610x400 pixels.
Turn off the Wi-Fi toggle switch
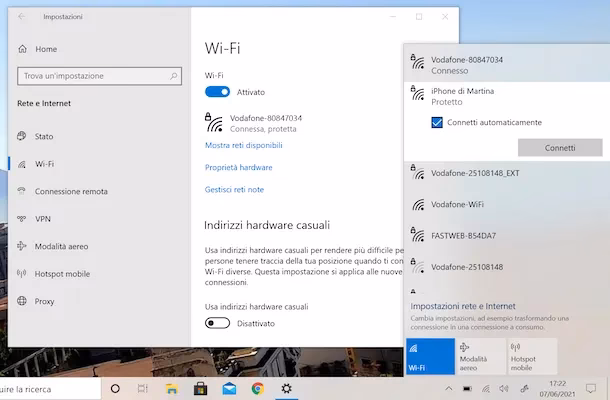tap(217, 92)
